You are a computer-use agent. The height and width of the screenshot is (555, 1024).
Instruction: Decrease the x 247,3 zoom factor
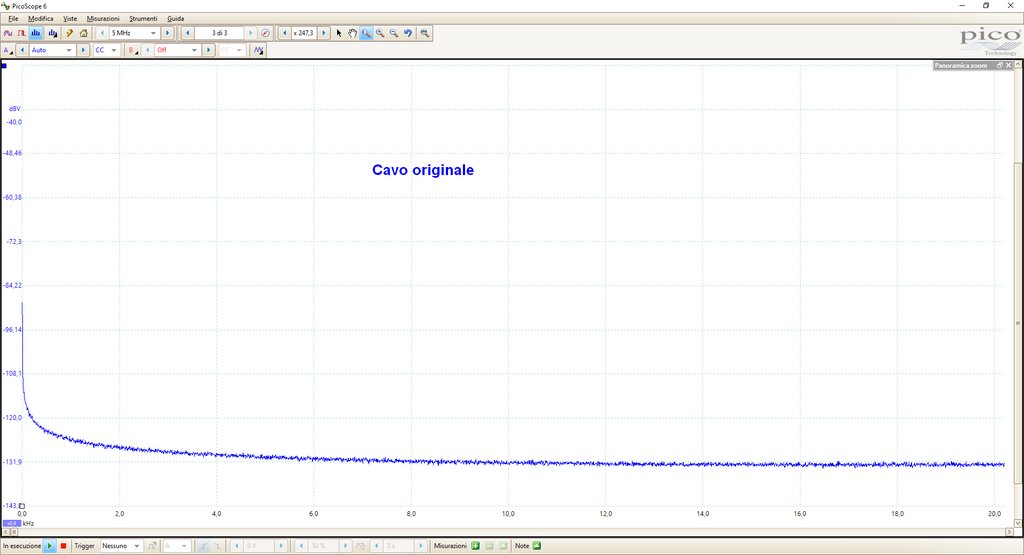[x=285, y=33]
